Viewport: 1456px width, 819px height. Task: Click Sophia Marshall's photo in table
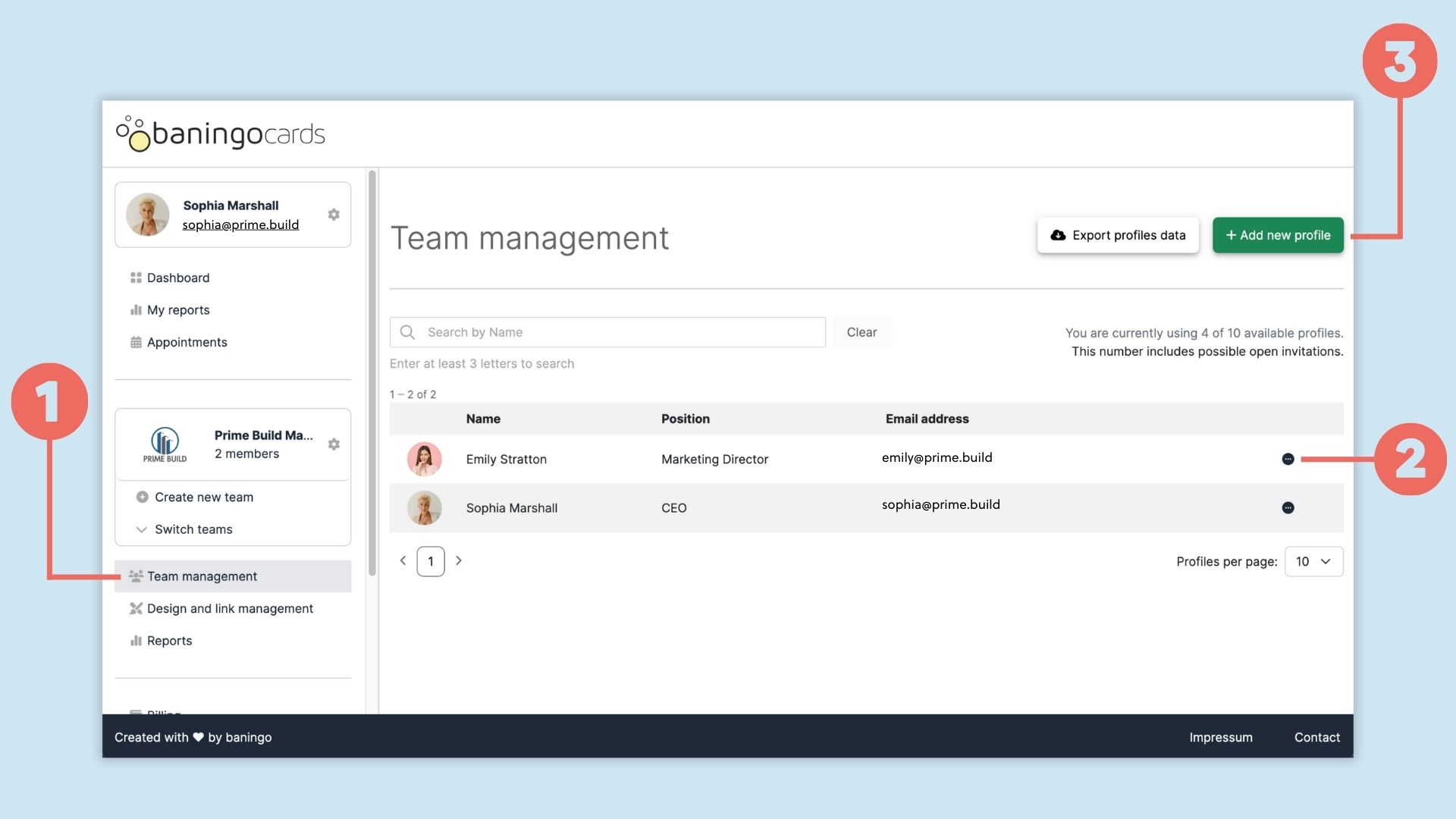[425, 508]
